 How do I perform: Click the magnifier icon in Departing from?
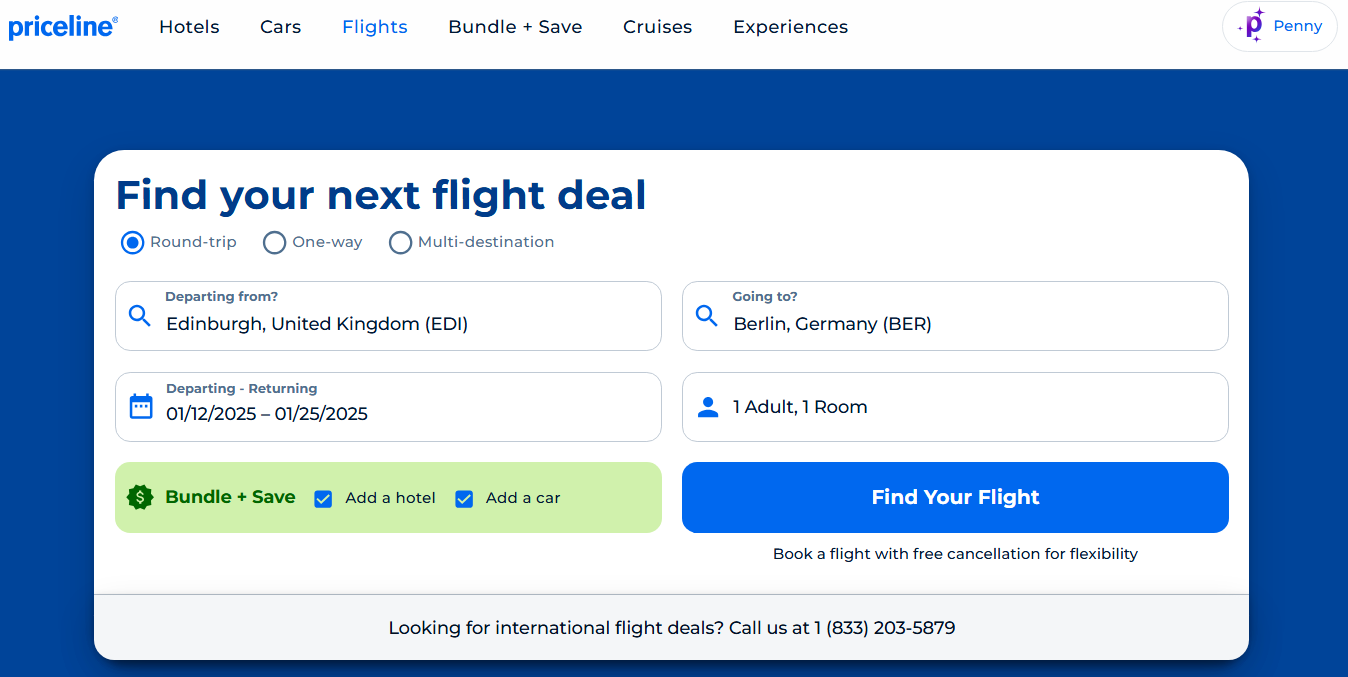pos(140,316)
